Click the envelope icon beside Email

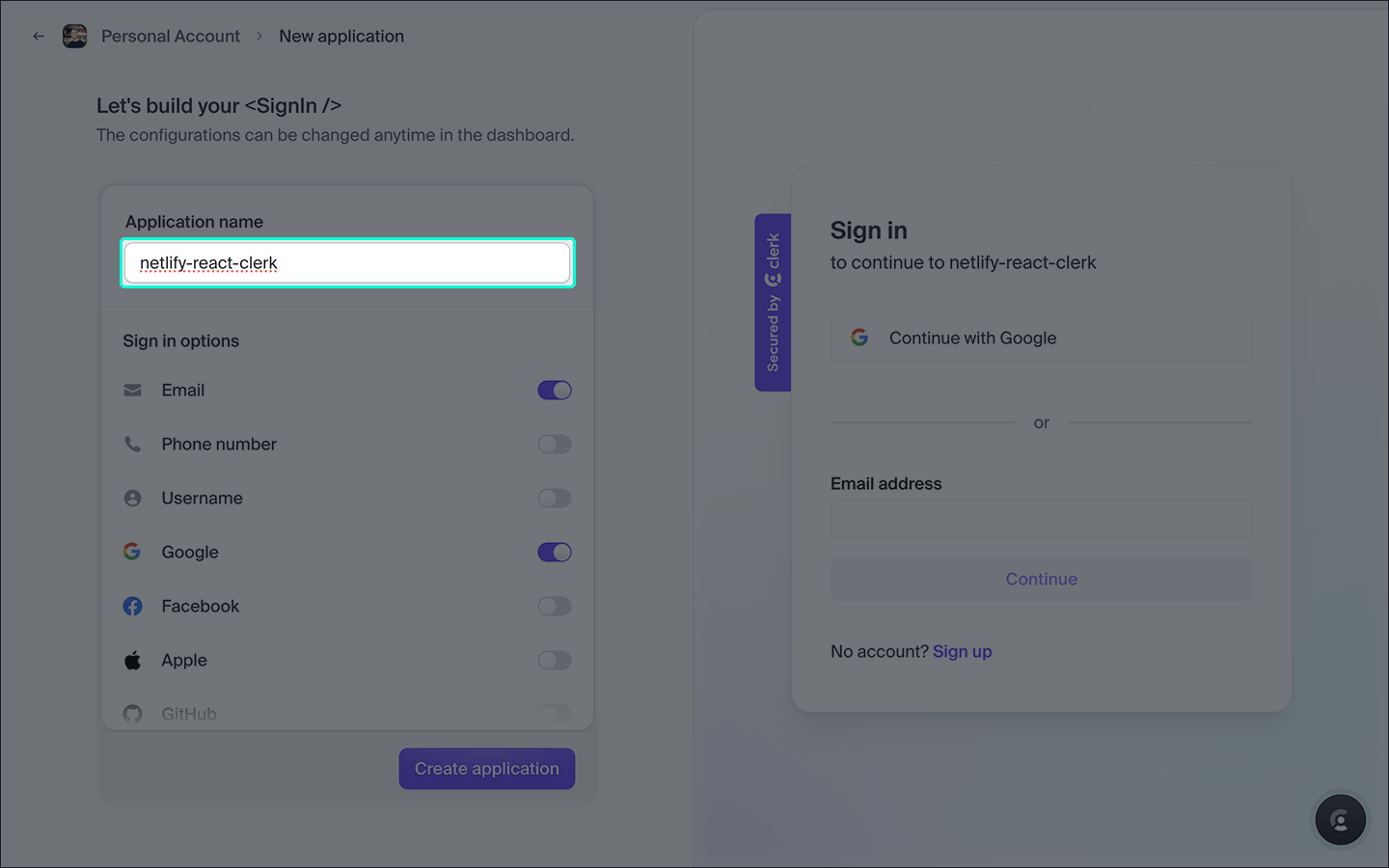point(133,391)
